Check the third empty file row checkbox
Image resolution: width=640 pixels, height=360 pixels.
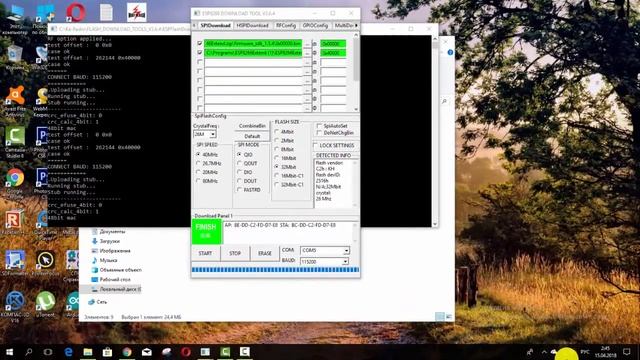pos(200,62)
